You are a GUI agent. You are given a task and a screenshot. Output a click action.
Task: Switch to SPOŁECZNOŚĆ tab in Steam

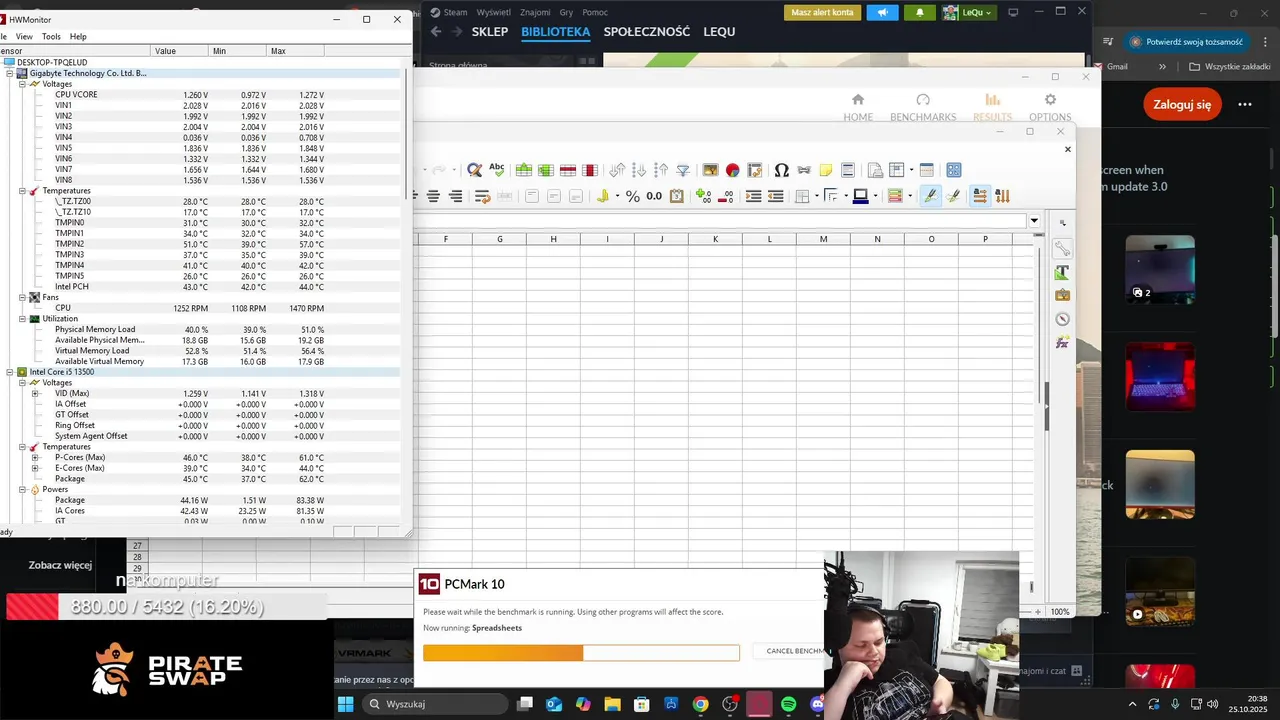pos(647,32)
